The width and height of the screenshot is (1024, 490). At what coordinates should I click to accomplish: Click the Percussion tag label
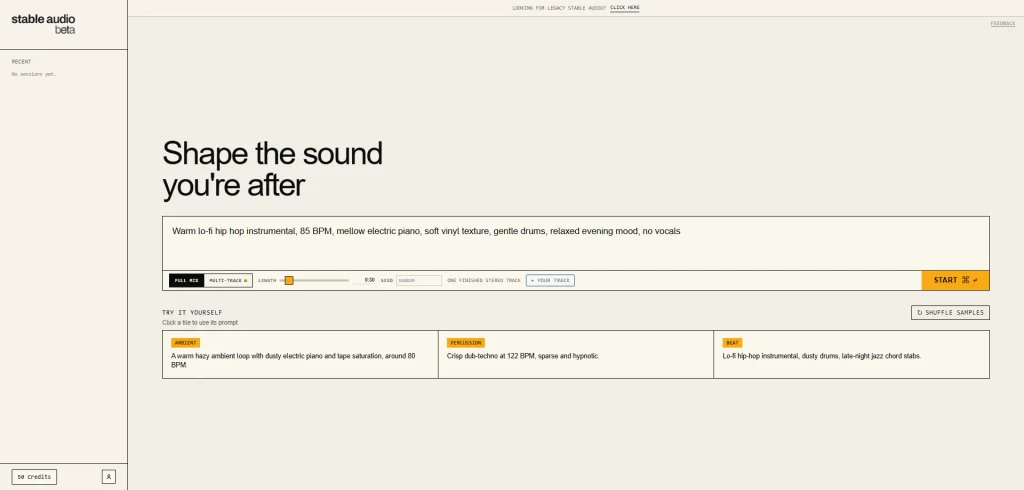coord(466,343)
